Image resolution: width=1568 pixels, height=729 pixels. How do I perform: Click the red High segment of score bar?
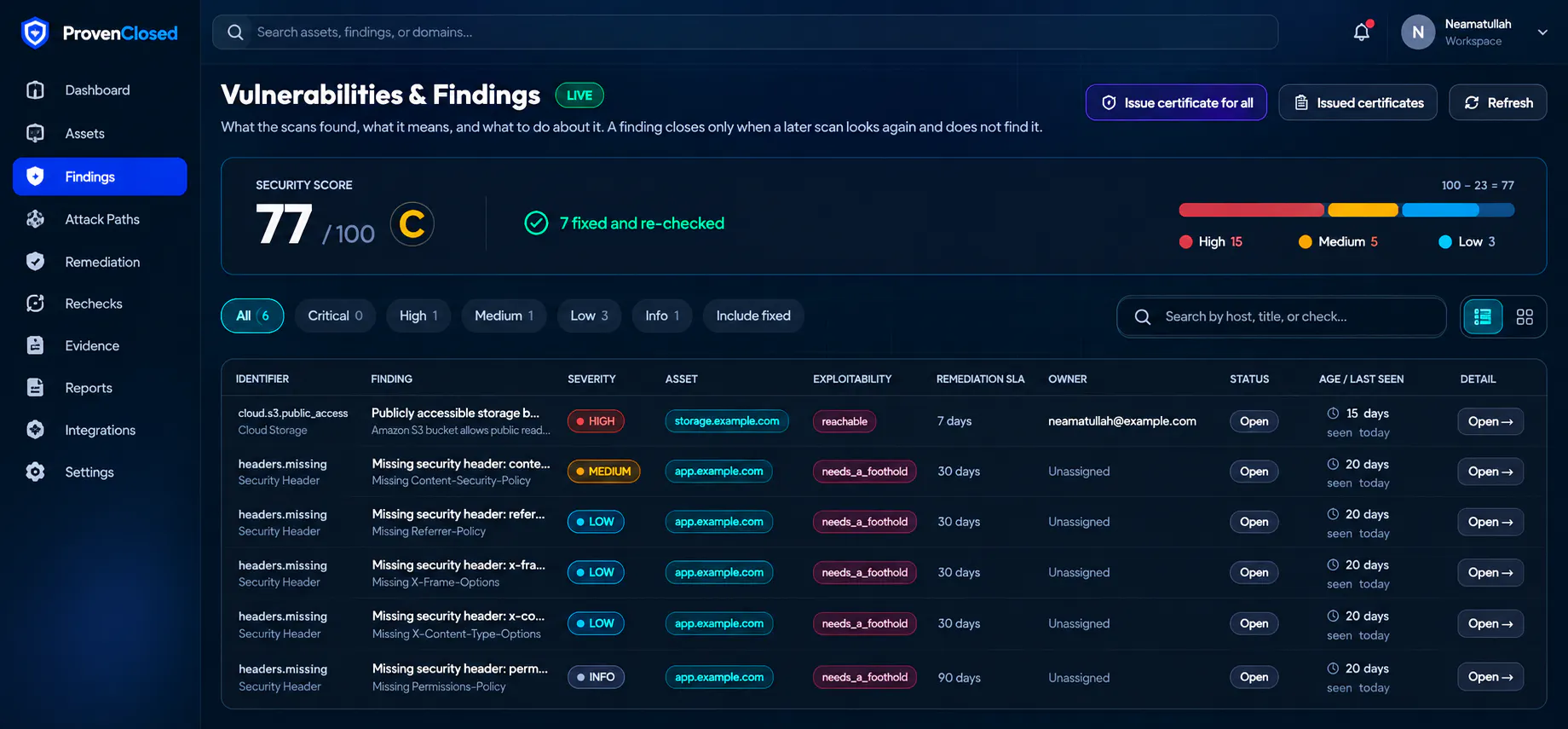pyautogui.click(x=1251, y=210)
